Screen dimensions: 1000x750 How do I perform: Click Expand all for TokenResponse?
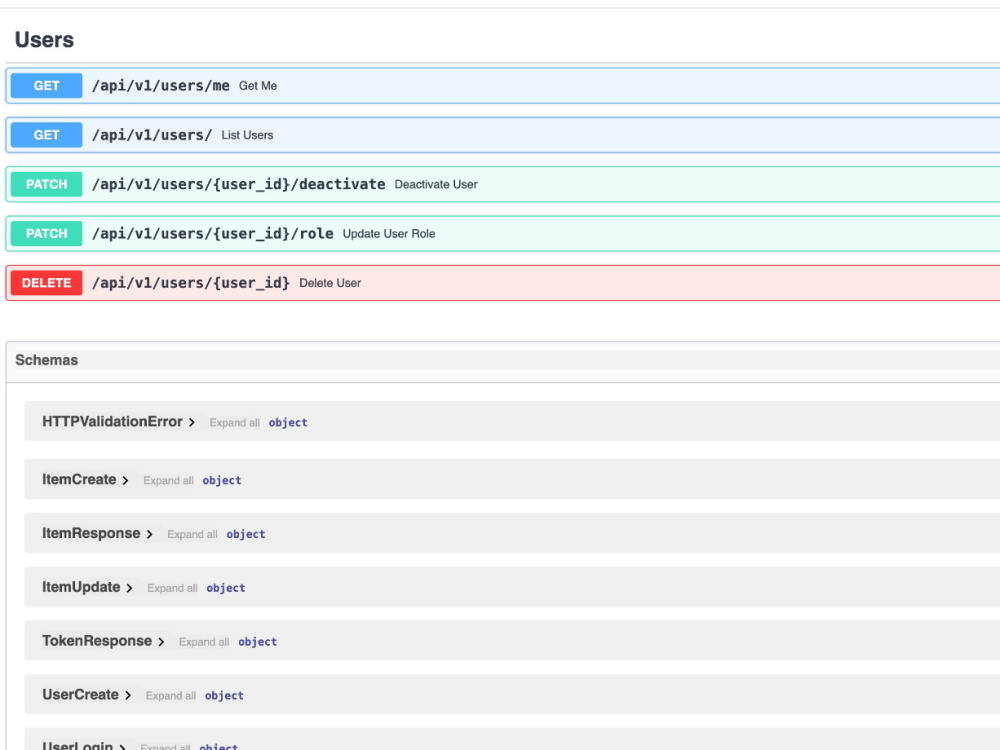(x=204, y=642)
